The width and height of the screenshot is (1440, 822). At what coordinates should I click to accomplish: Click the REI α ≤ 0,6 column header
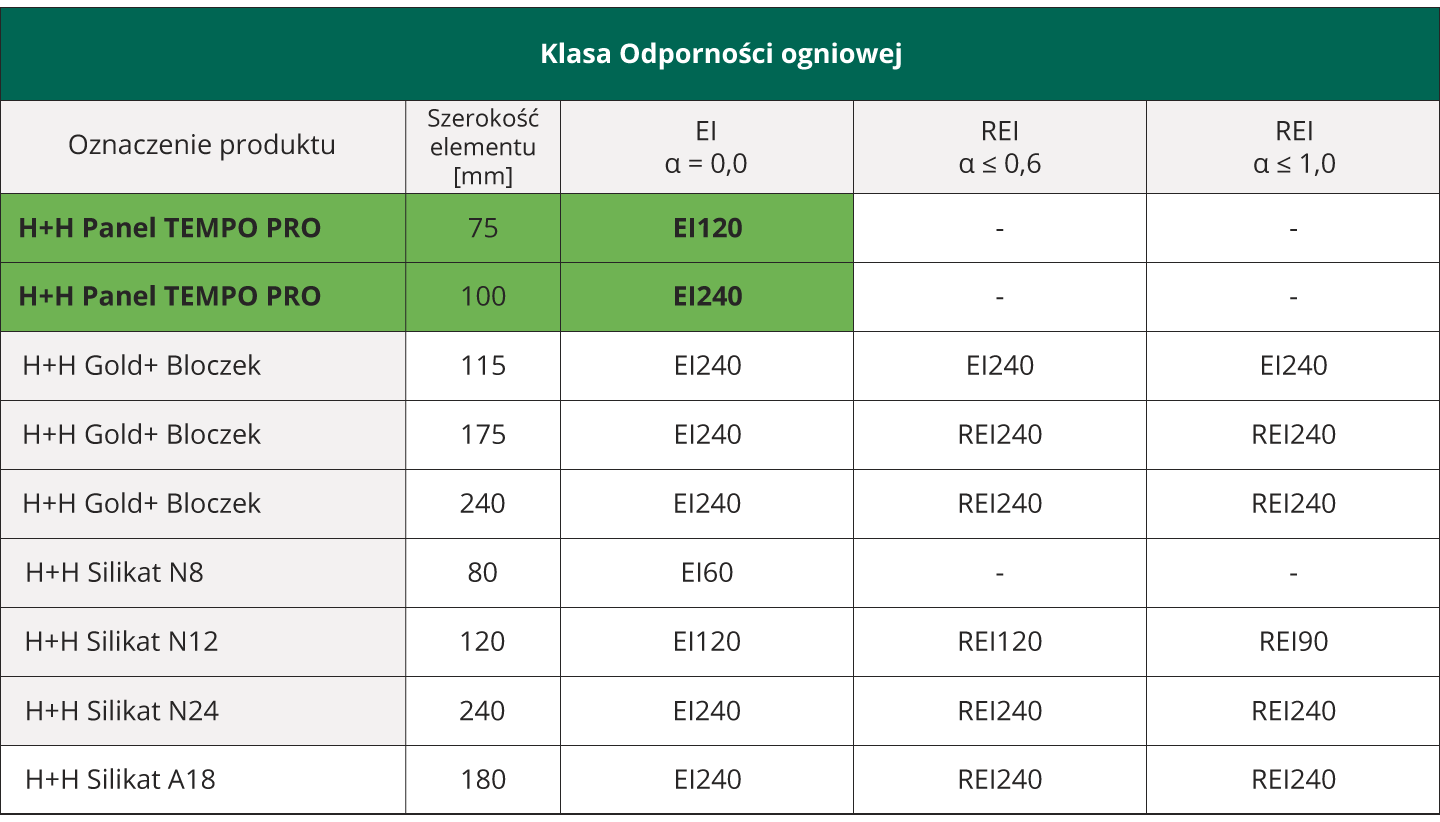pyautogui.click(x=1000, y=147)
